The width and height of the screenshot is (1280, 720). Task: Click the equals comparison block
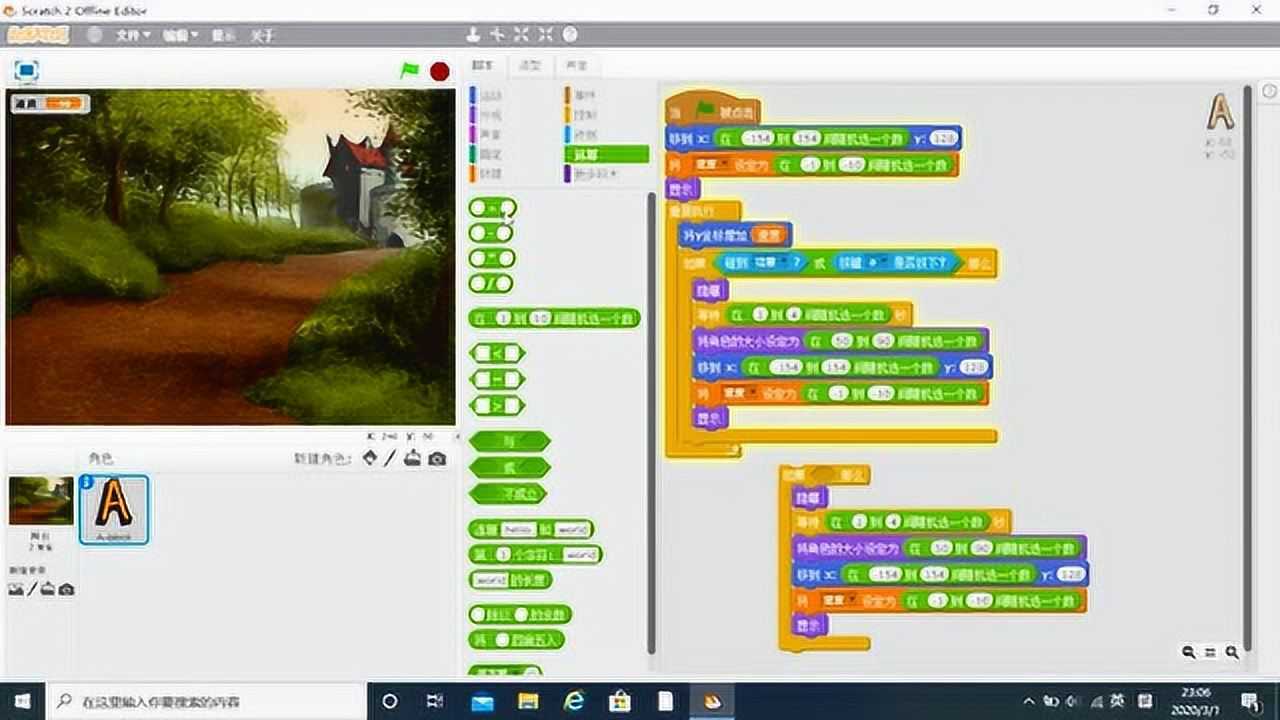[497, 380]
